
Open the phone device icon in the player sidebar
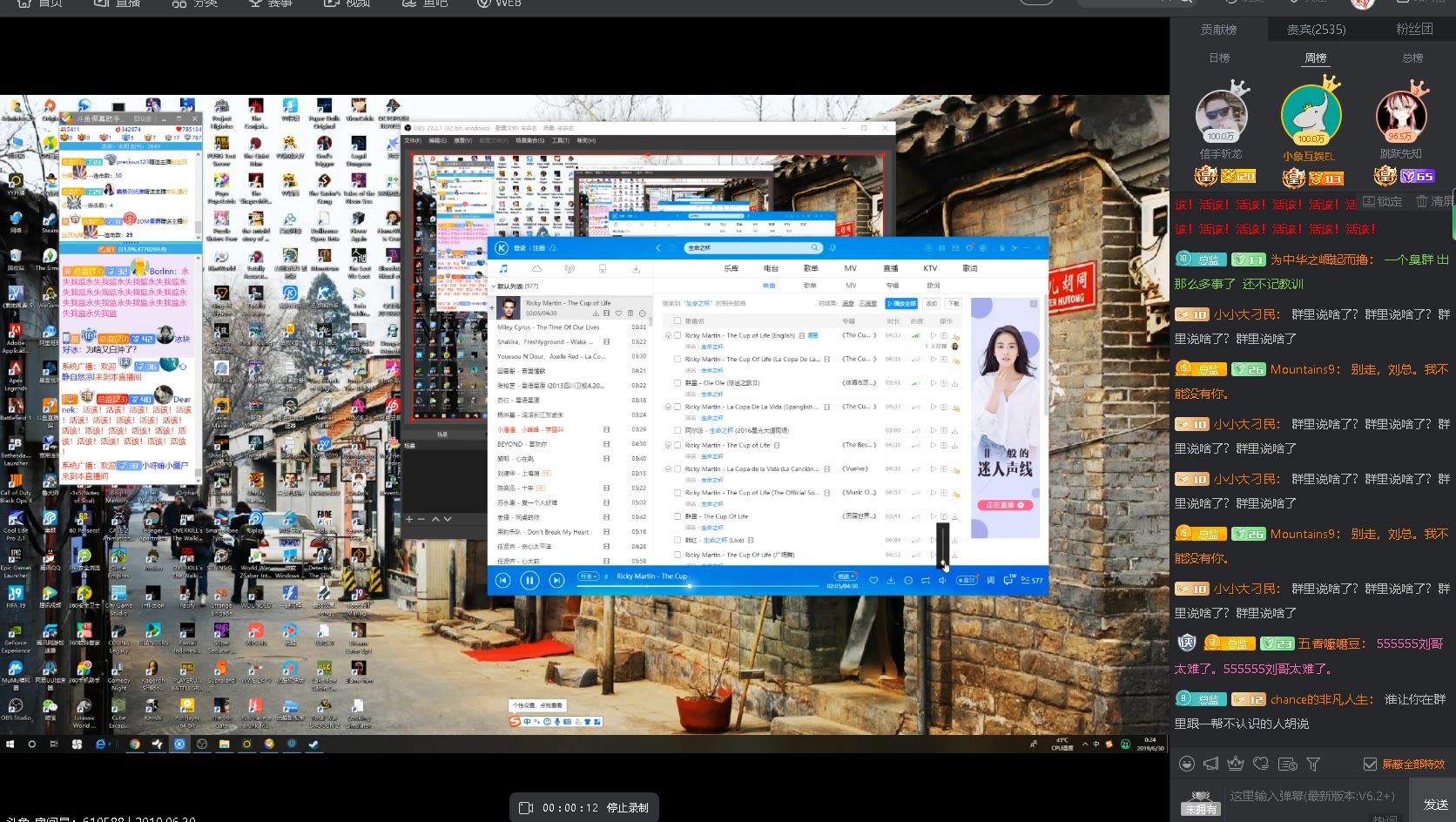(x=603, y=268)
